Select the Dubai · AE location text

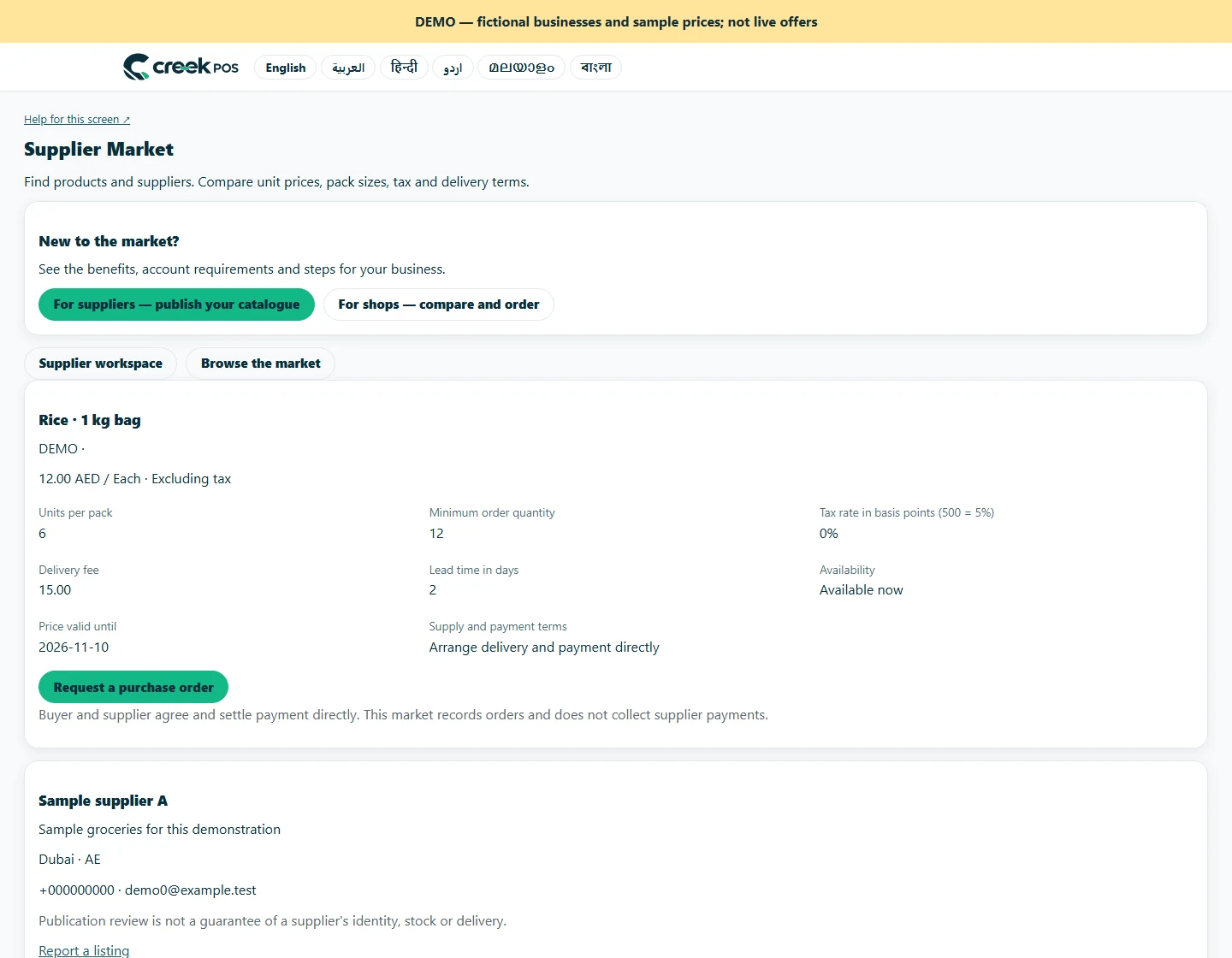click(69, 860)
